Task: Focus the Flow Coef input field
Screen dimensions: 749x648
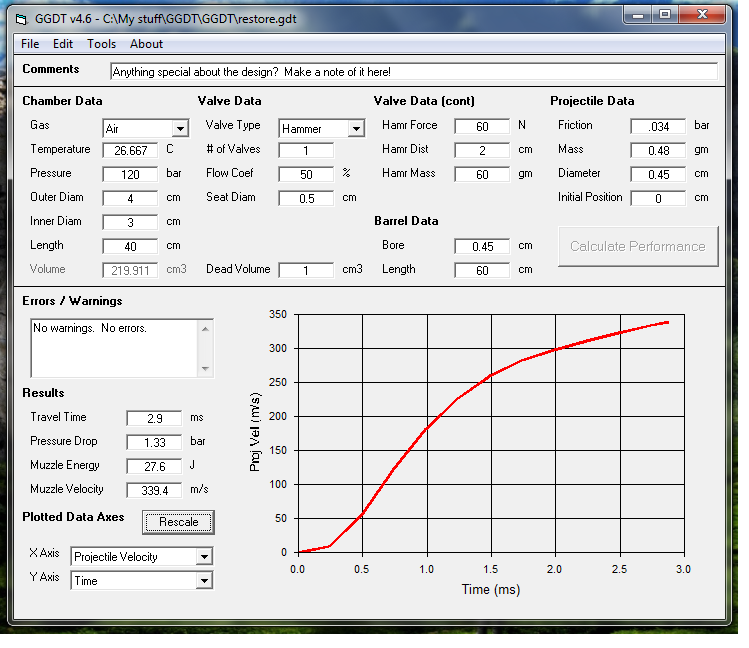Action: (306, 174)
